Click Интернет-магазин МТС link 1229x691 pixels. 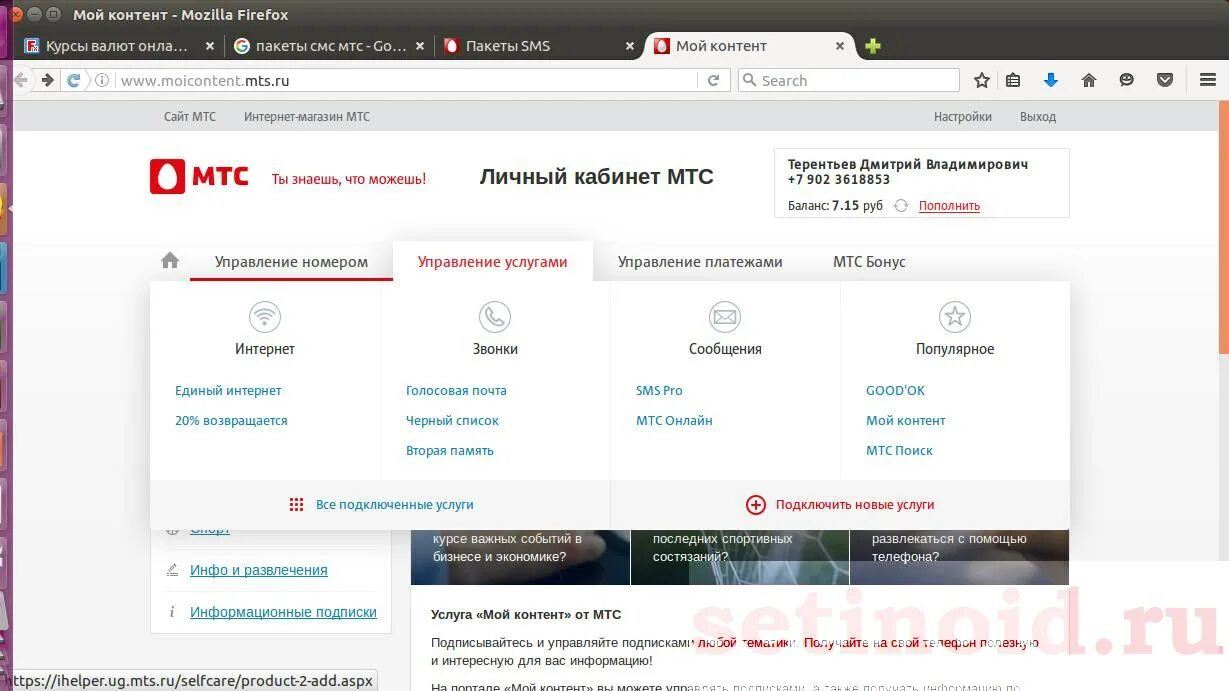point(307,117)
